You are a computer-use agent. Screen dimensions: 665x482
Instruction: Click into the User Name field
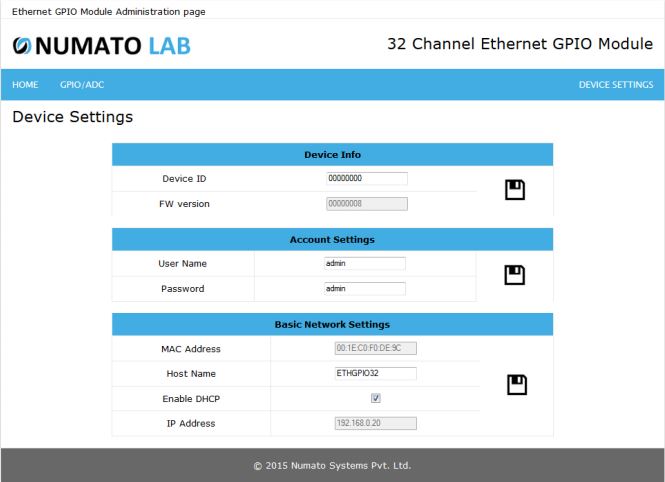pyautogui.click(x=364, y=263)
